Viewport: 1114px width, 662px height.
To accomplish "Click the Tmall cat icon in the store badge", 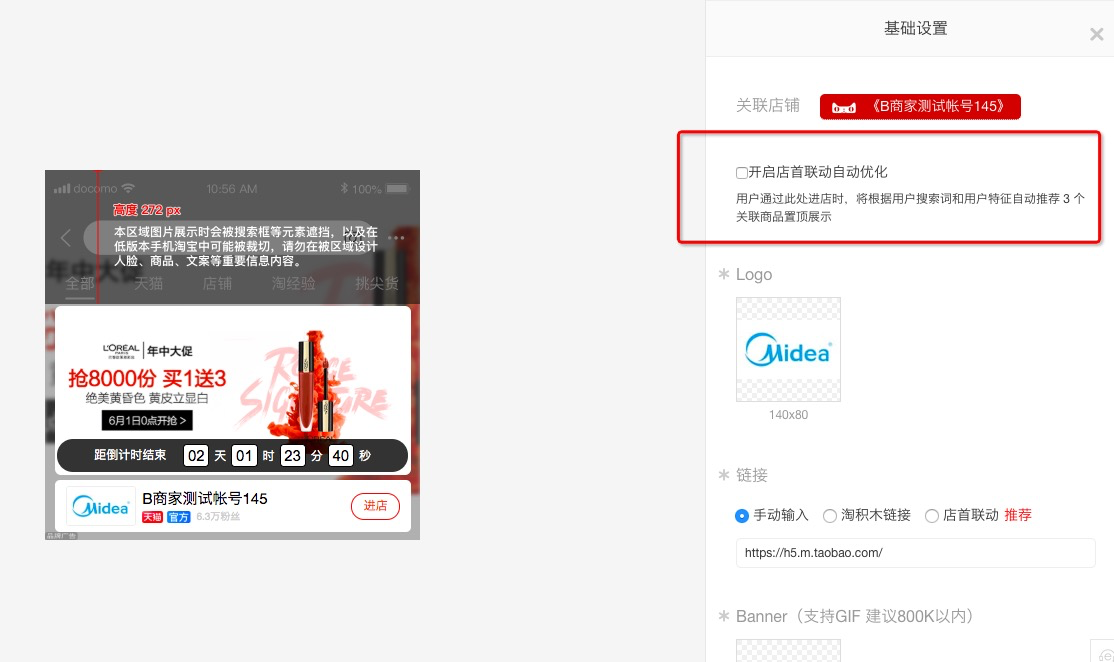I will point(844,107).
